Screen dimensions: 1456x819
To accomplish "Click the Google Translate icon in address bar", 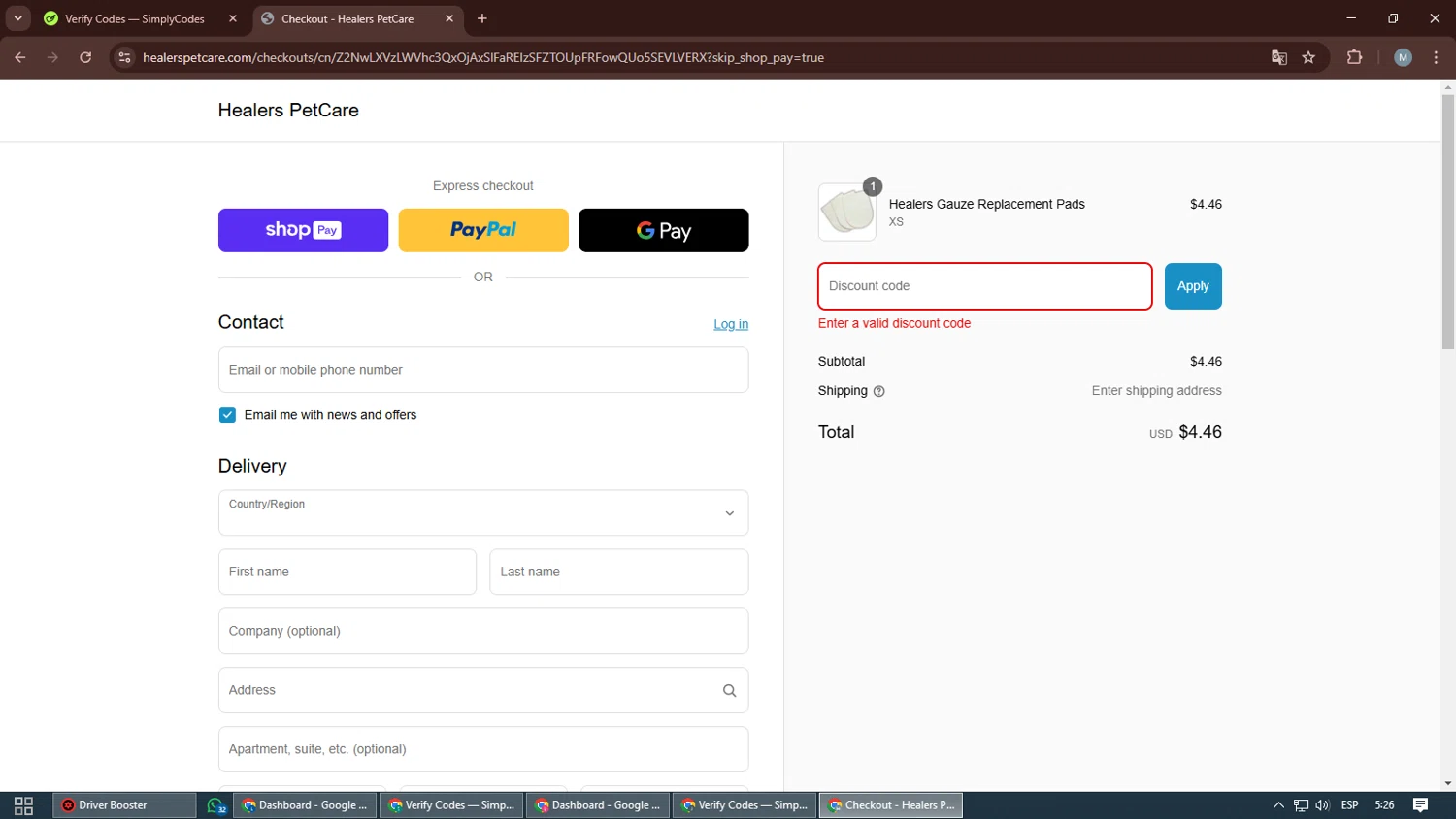I will click(1279, 57).
